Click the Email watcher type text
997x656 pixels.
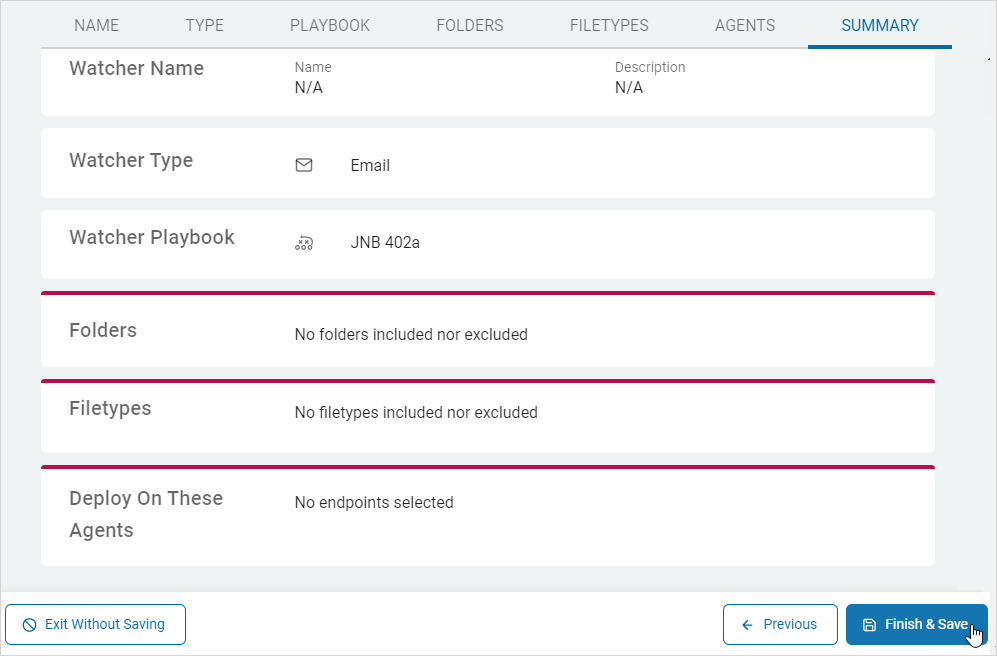pyautogui.click(x=370, y=165)
